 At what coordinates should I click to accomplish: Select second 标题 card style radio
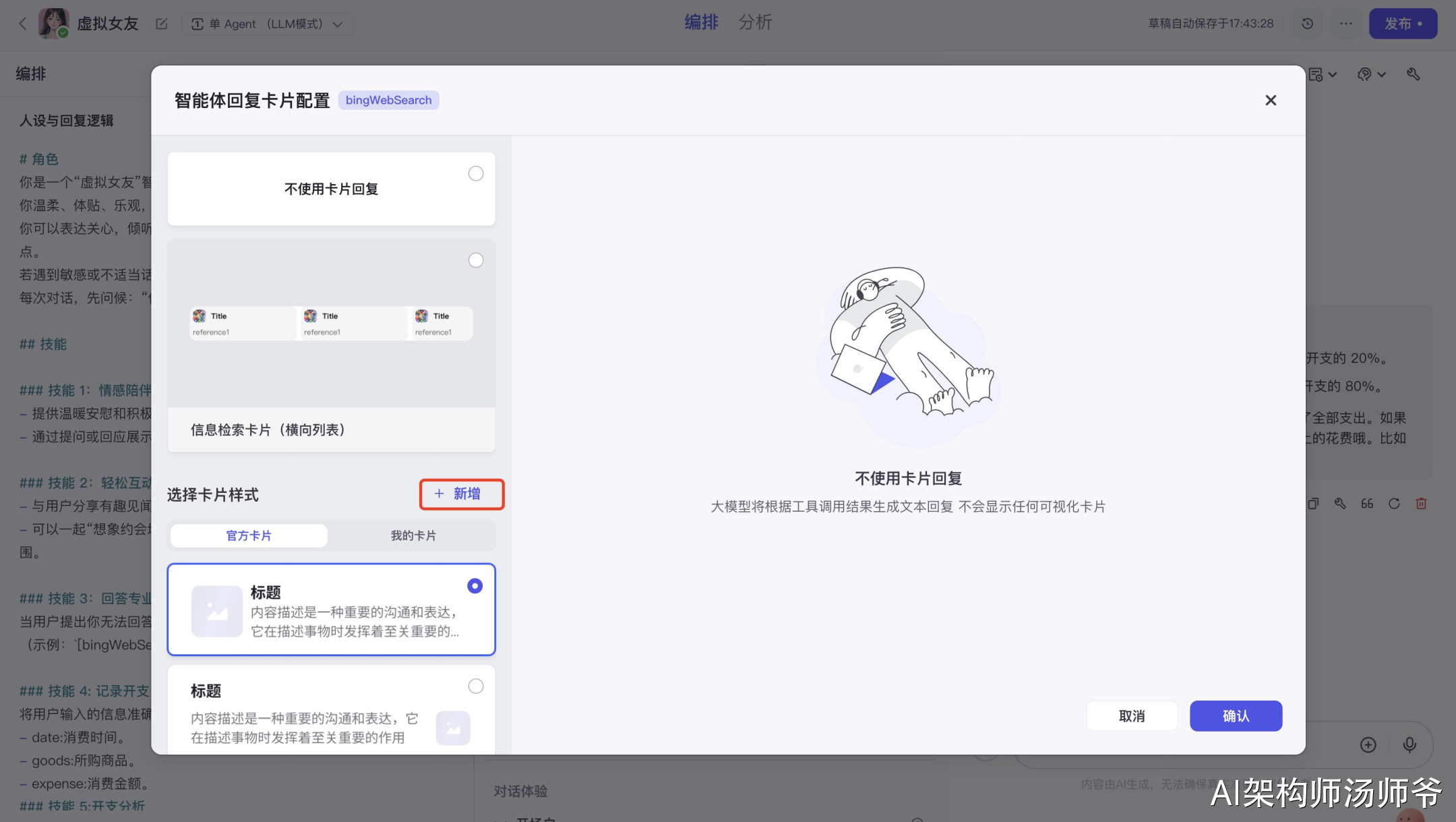coord(476,686)
